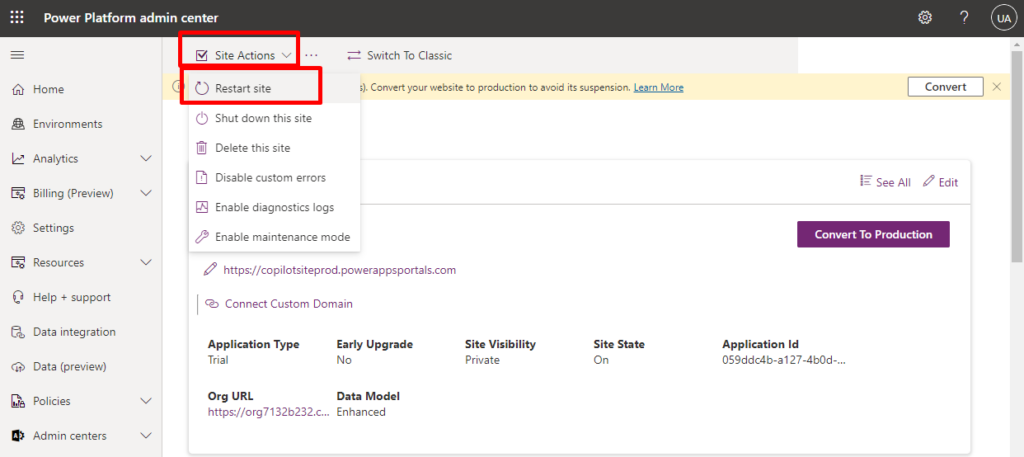The image size is (1024, 457).
Task: Click the Switch To Classic arrows icon
Action: click(353, 55)
